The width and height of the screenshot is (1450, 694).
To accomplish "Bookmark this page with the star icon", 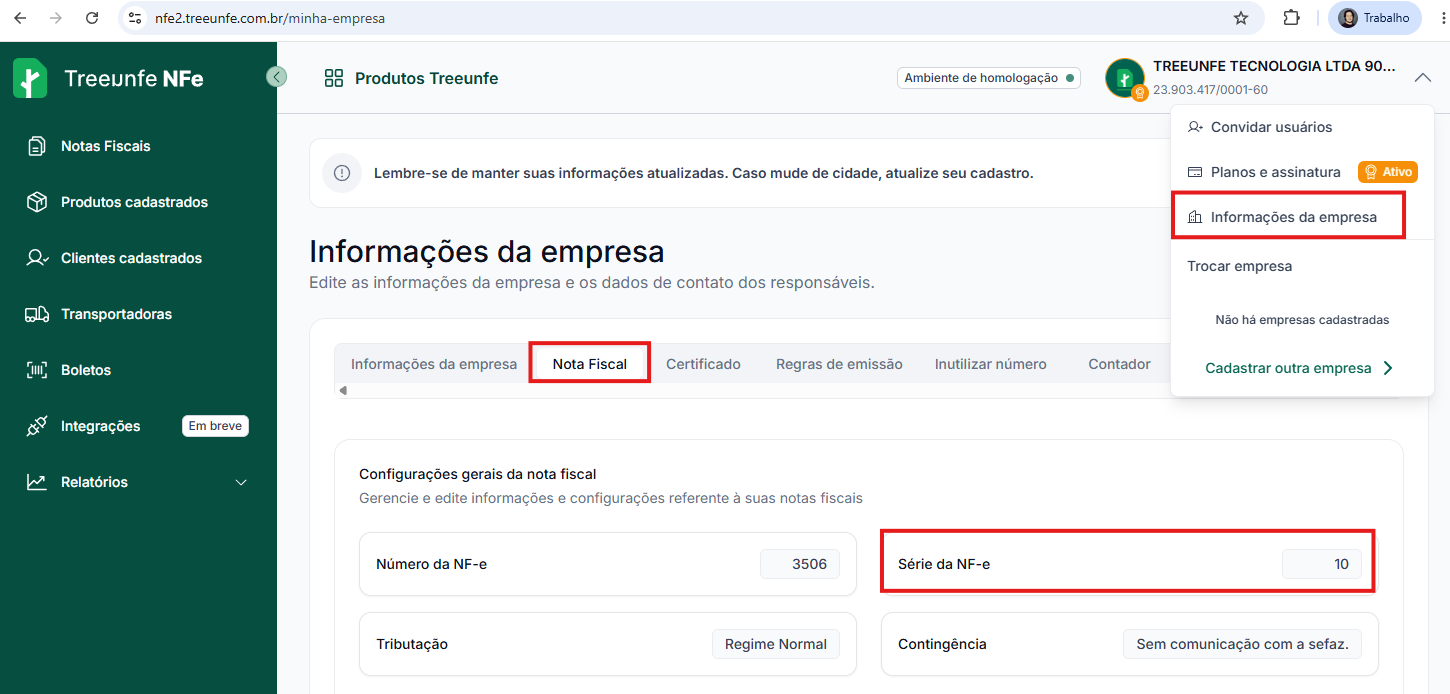I will pyautogui.click(x=1241, y=18).
